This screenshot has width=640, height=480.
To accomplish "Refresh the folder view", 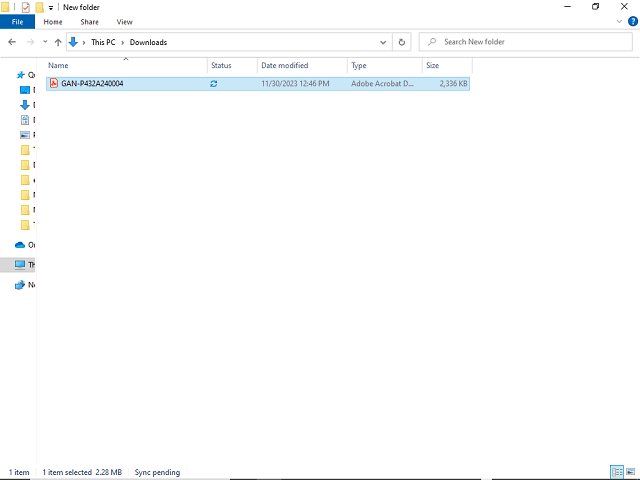I will tap(402, 42).
